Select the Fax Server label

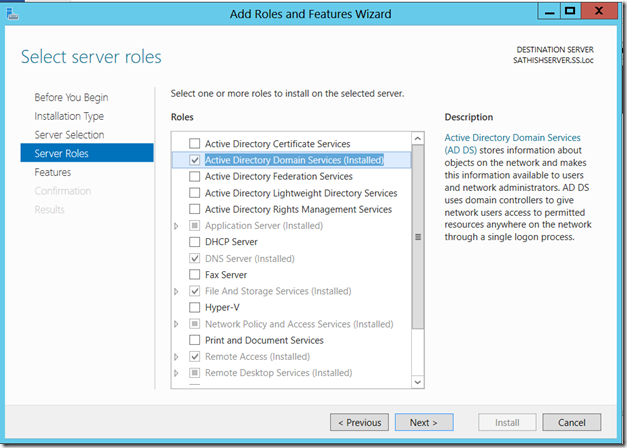226,274
